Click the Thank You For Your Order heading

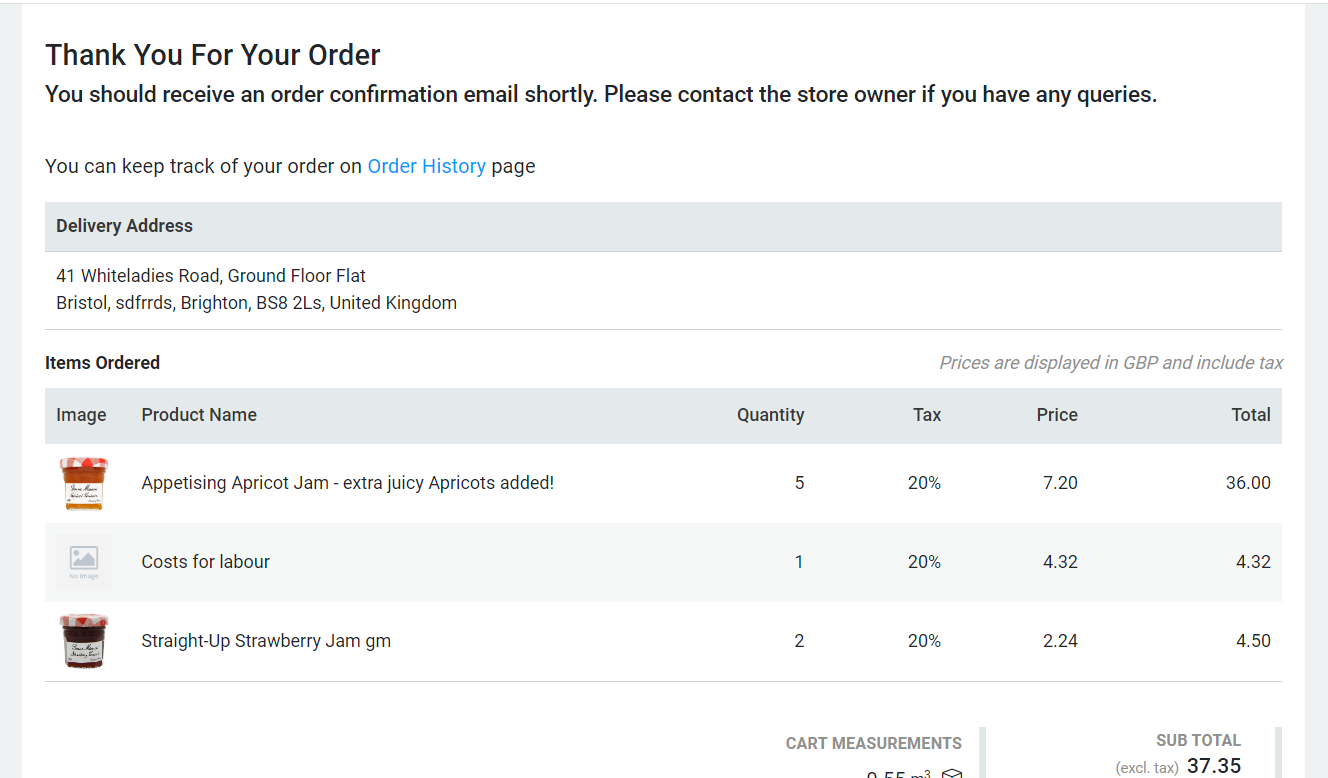click(212, 54)
